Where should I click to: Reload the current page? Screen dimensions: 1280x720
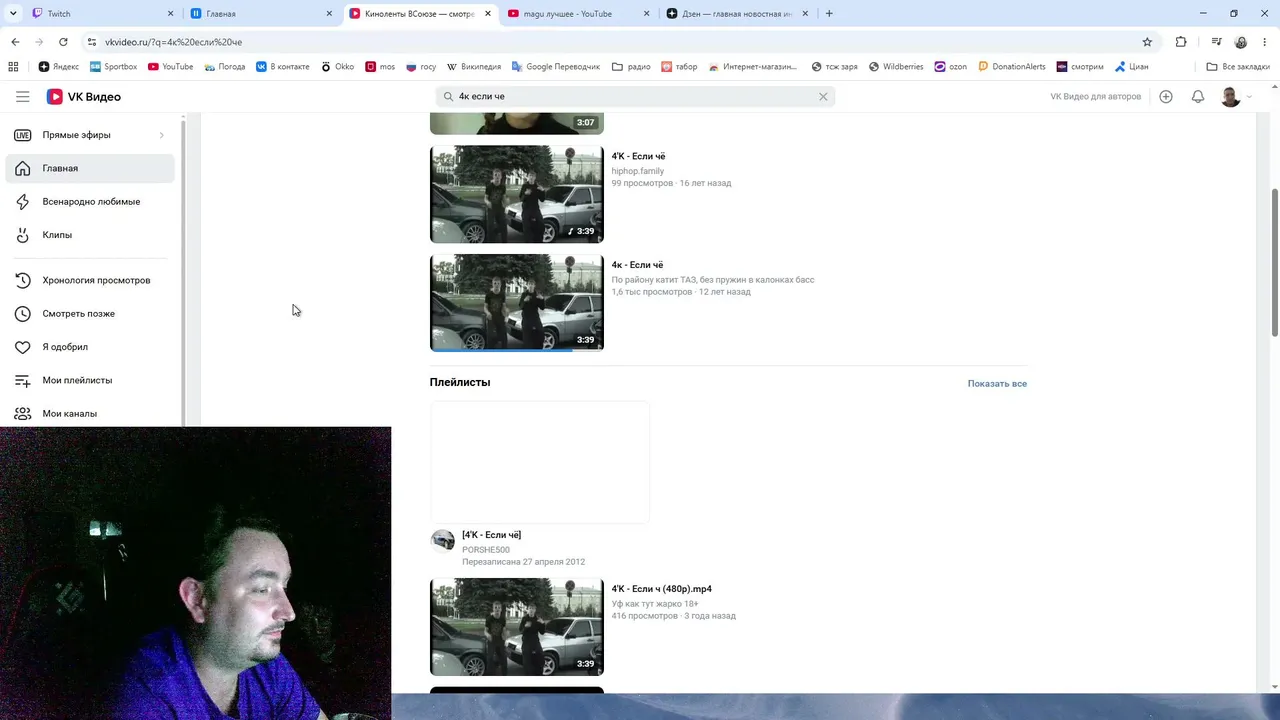pyautogui.click(x=63, y=42)
